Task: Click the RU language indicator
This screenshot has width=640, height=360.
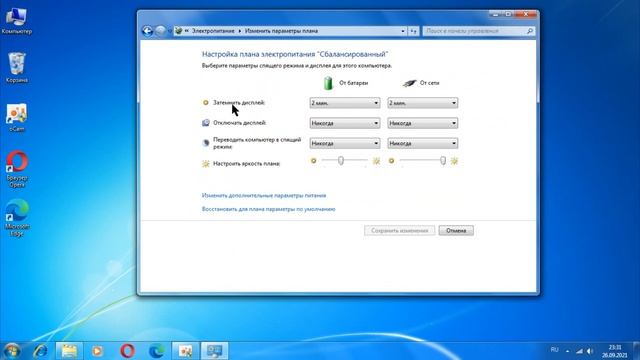Action: click(x=554, y=350)
